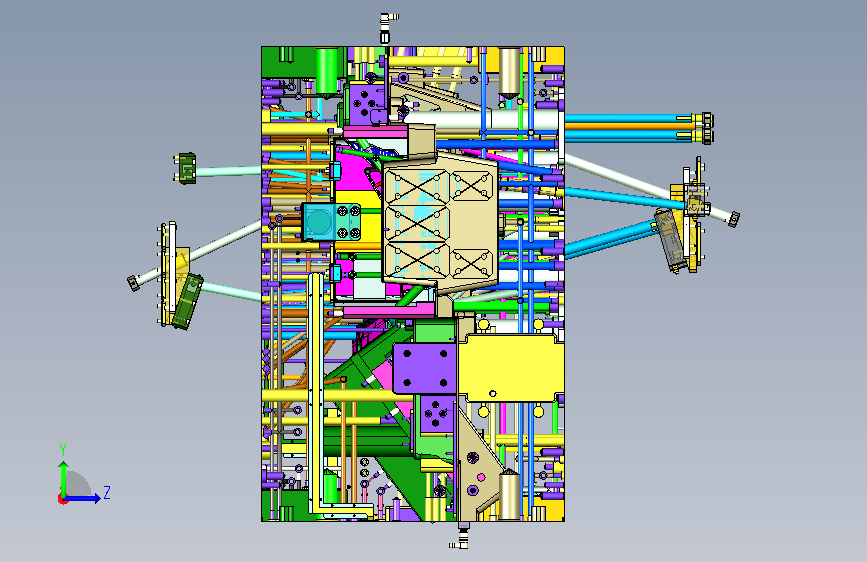Select the large yellow block on the right
Screen dimensions: 867x562
(x=511, y=367)
